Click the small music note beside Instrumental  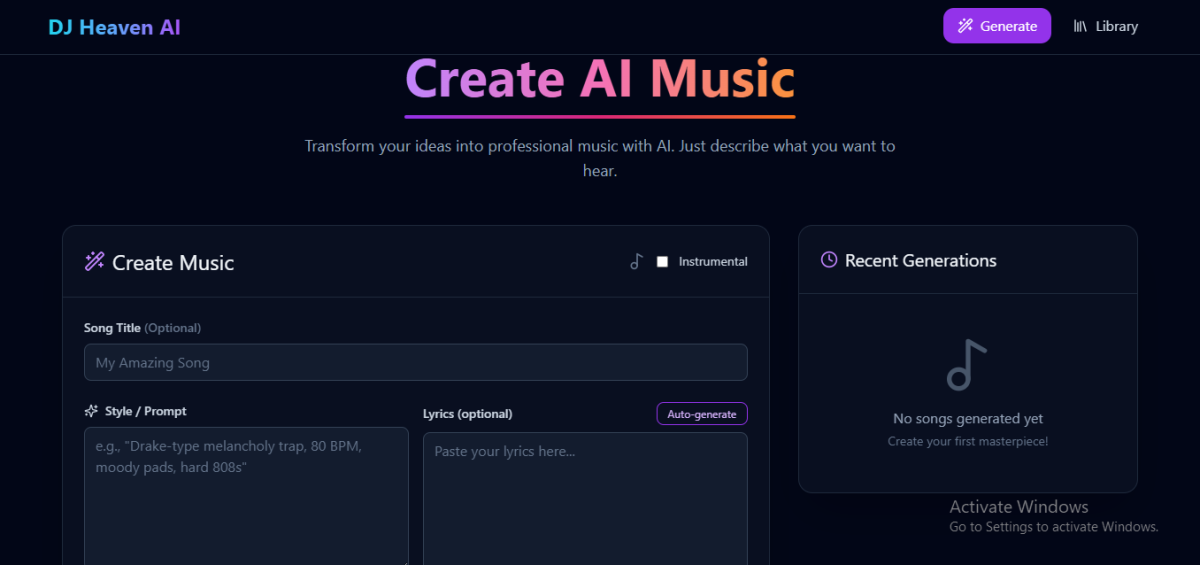click(x=636, y=262)
